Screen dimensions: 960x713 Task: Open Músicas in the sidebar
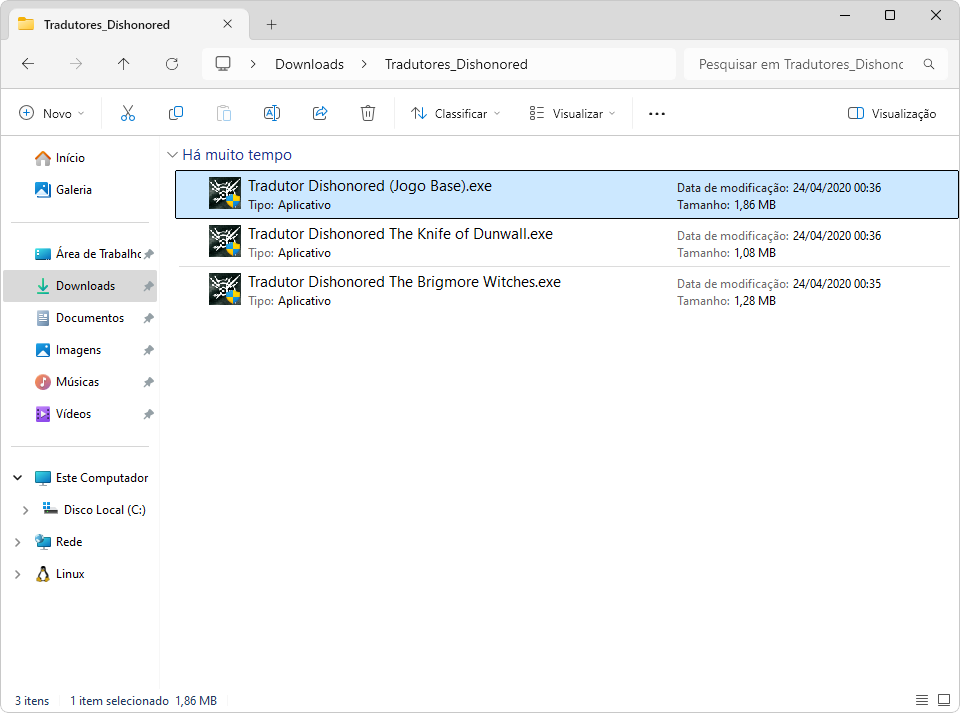[67, 382]
